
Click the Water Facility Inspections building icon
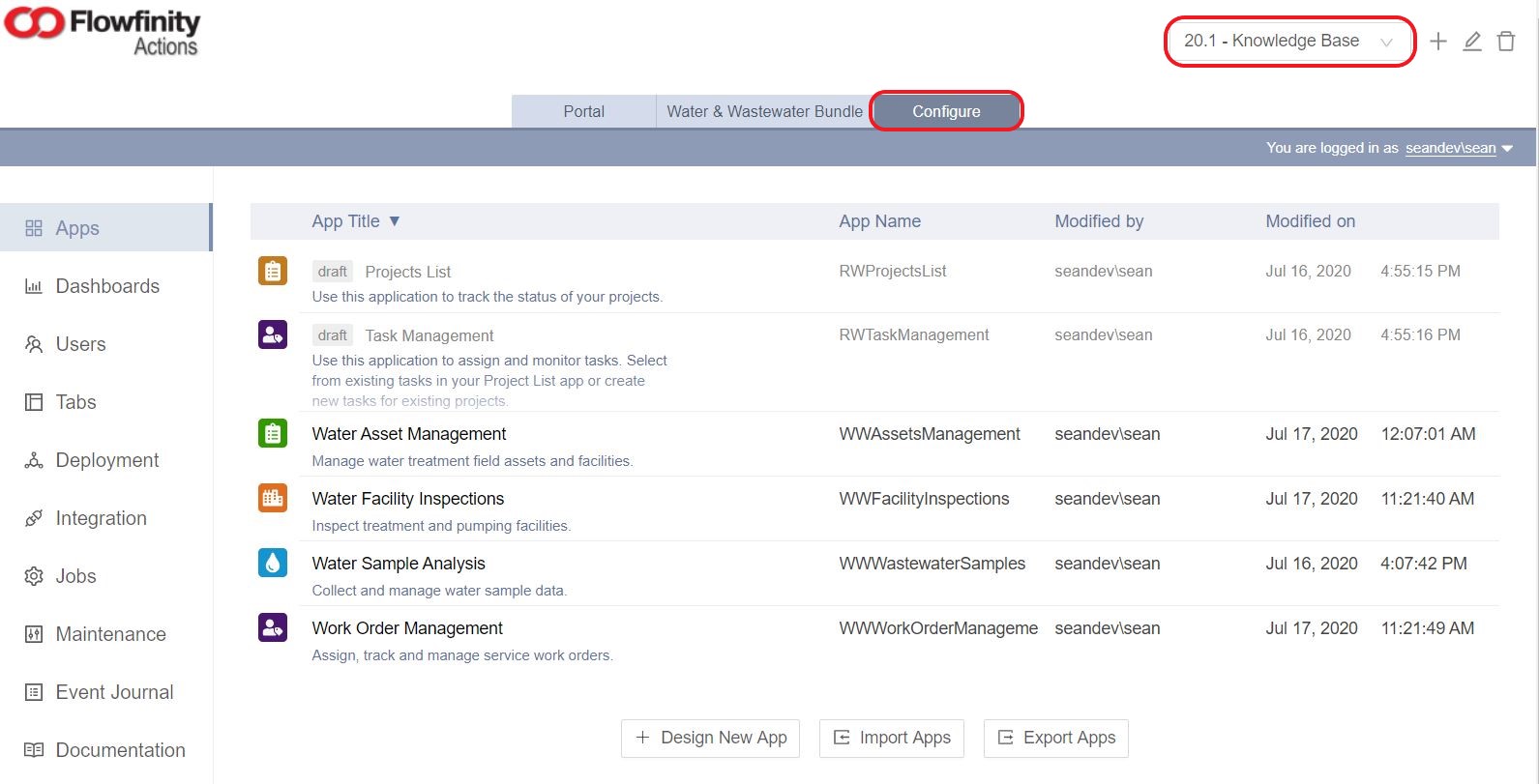point(273,498)
